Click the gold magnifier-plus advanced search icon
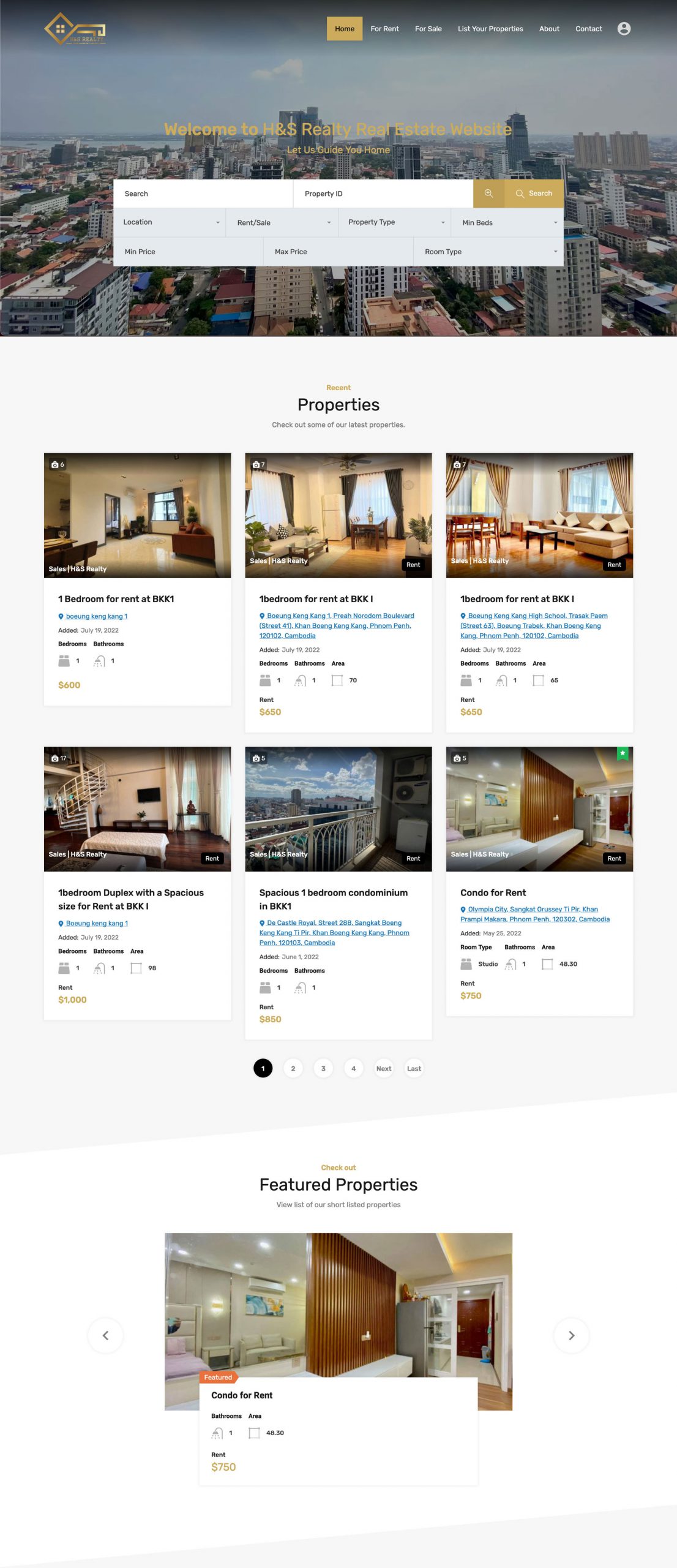This screenshot has width=677, height=1568. [488, 194]
